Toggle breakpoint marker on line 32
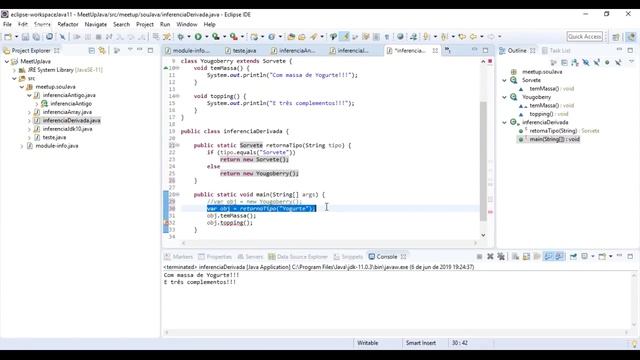 (166, 223)
